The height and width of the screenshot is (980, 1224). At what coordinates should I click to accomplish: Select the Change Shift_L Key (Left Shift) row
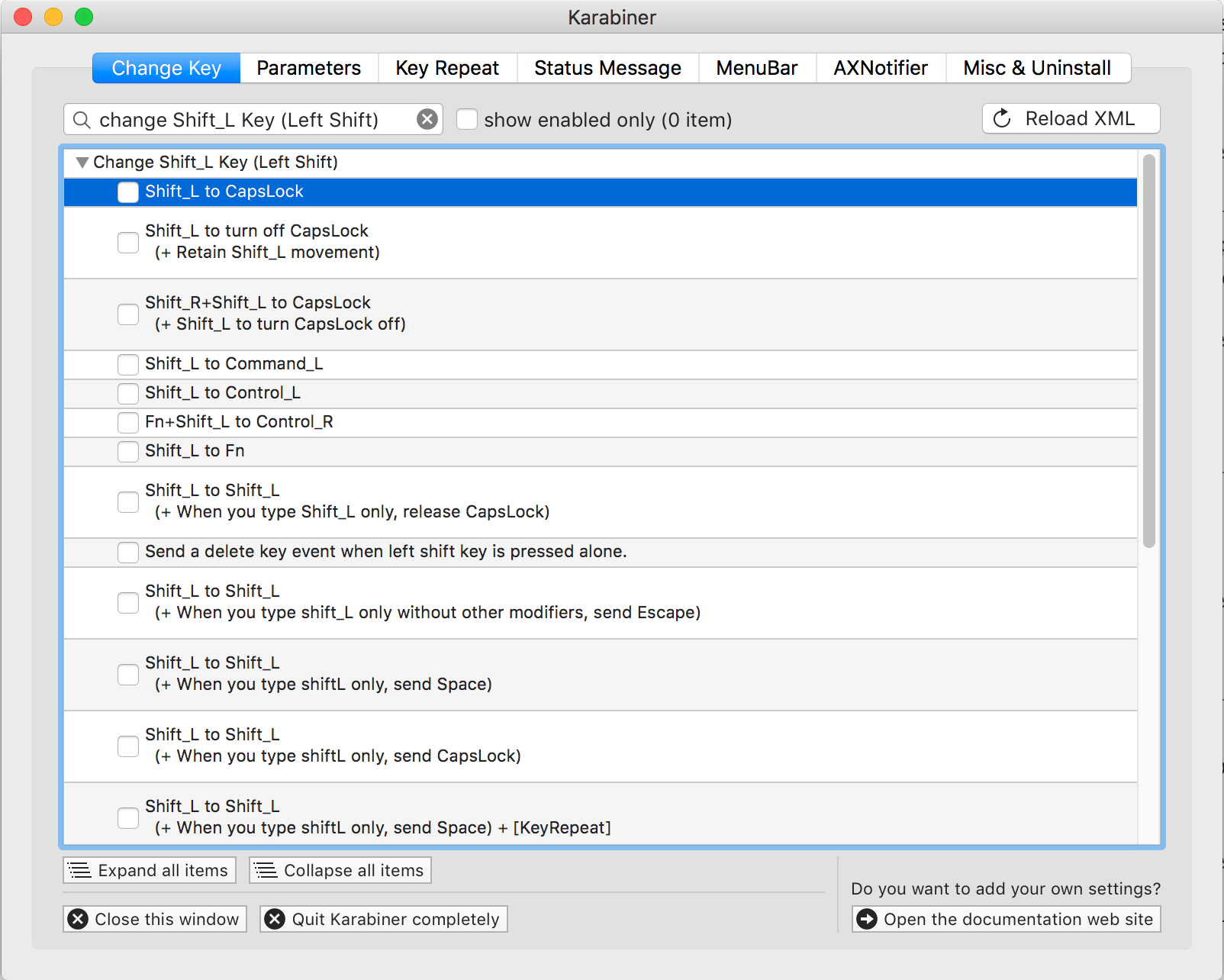(x=601, y=163)
